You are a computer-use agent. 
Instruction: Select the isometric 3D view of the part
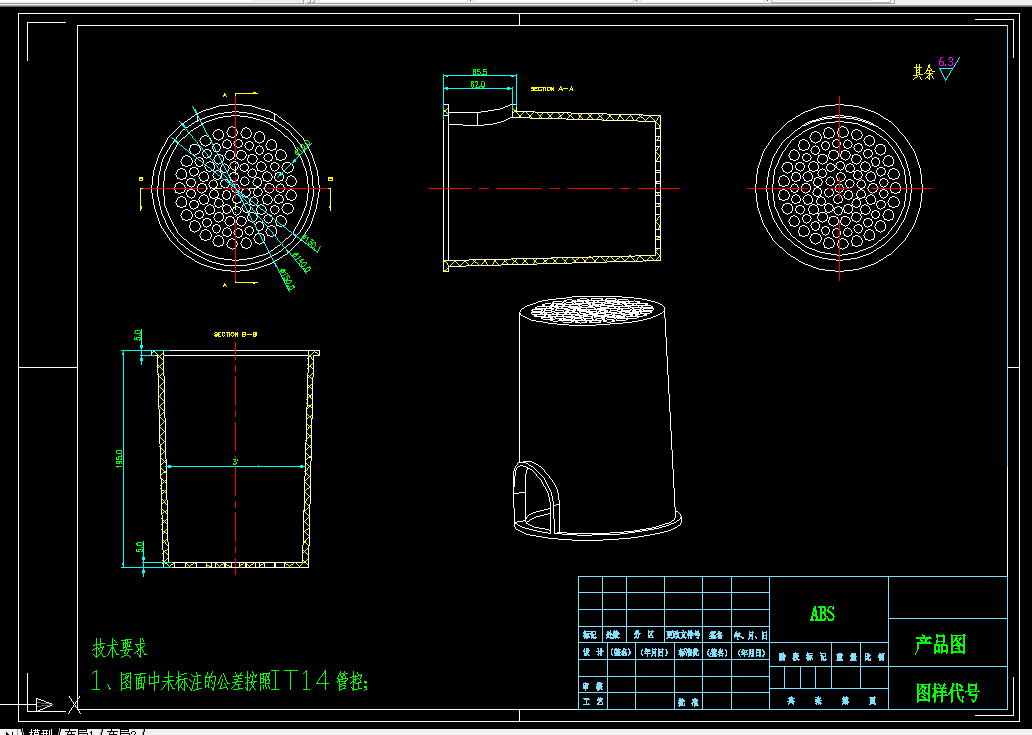pos(596,418)
